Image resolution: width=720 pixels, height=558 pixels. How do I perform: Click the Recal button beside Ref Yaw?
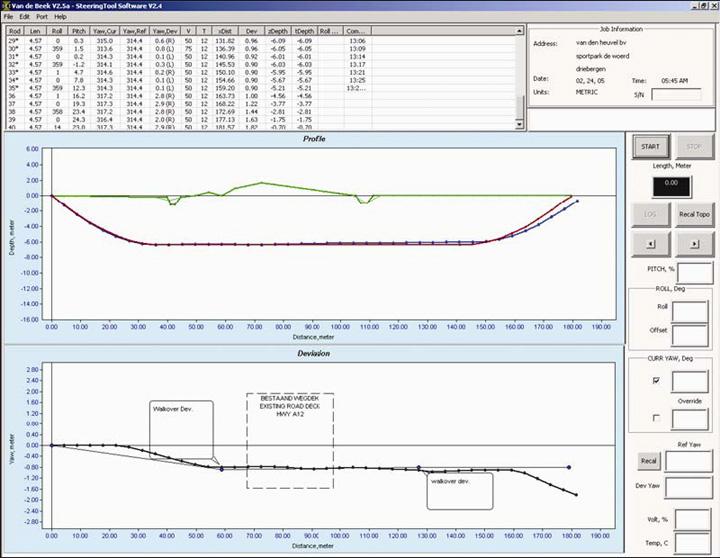[648, 461]
